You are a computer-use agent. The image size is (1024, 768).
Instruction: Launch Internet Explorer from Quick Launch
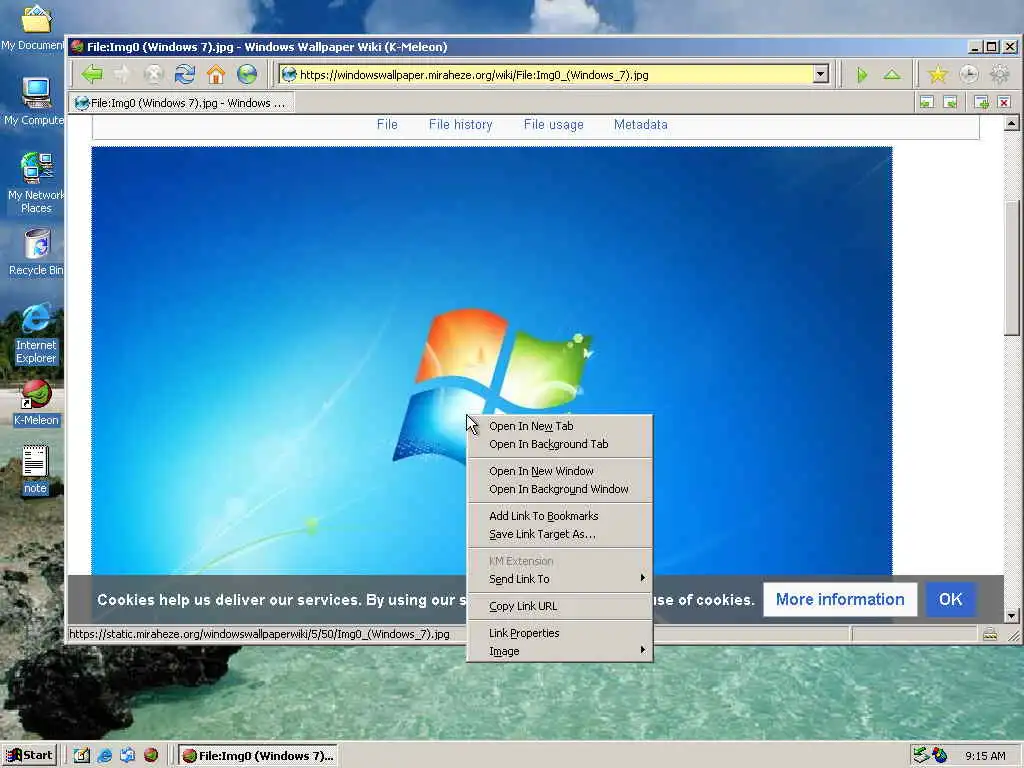[104, 756]
